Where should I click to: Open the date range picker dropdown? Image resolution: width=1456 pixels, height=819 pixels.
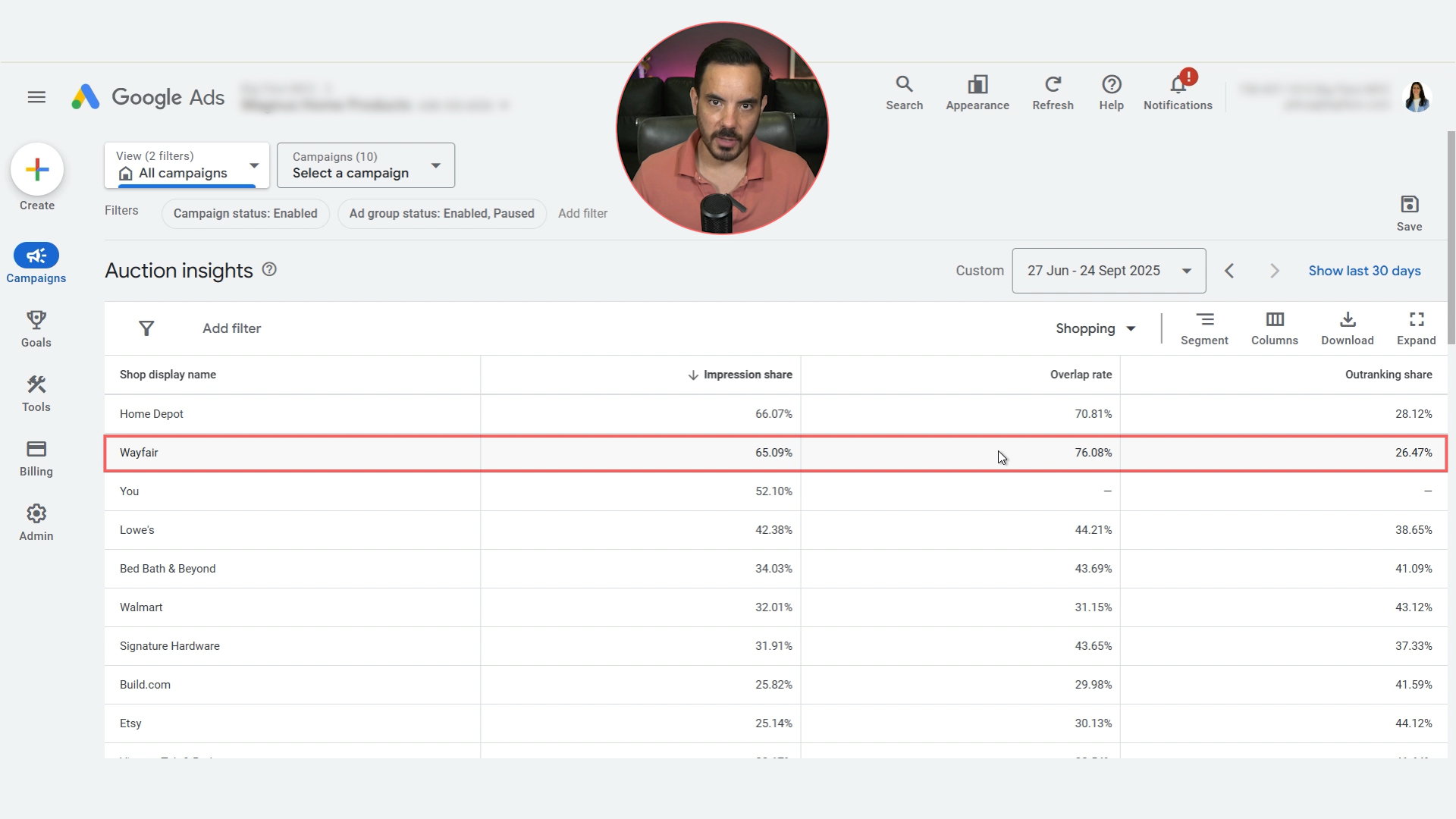coord(1108,271)
